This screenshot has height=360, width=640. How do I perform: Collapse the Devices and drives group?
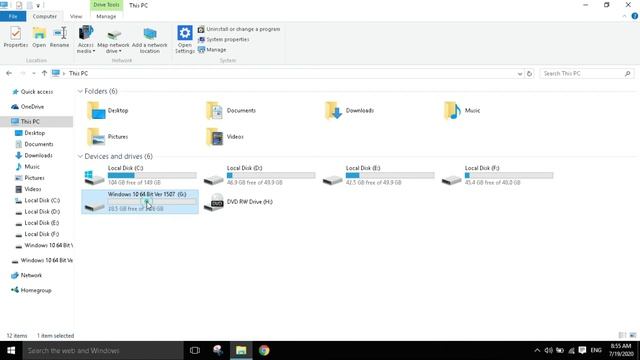pyautogui.click(x=80, y=156)
